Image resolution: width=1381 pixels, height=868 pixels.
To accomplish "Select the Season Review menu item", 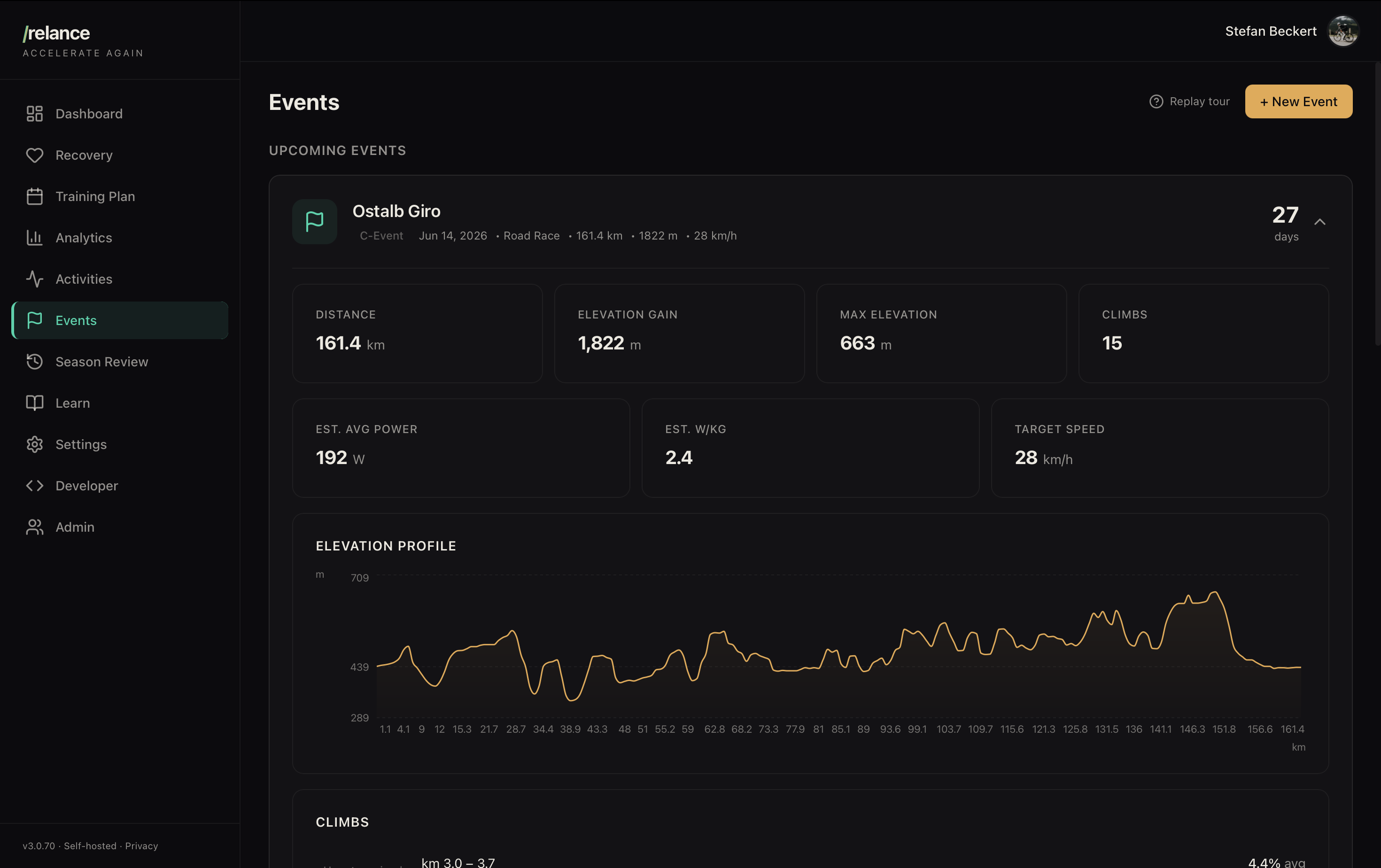I will pyautogui.click(x=119, y=361).
